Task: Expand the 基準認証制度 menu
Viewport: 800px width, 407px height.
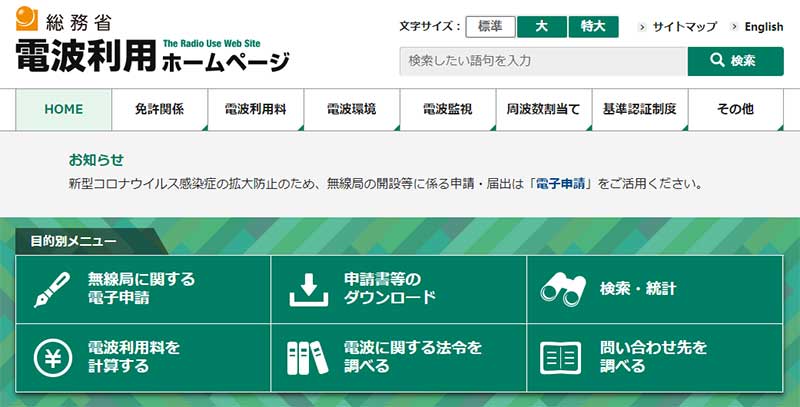Action: pyautogui.click(x=640, y=110)
